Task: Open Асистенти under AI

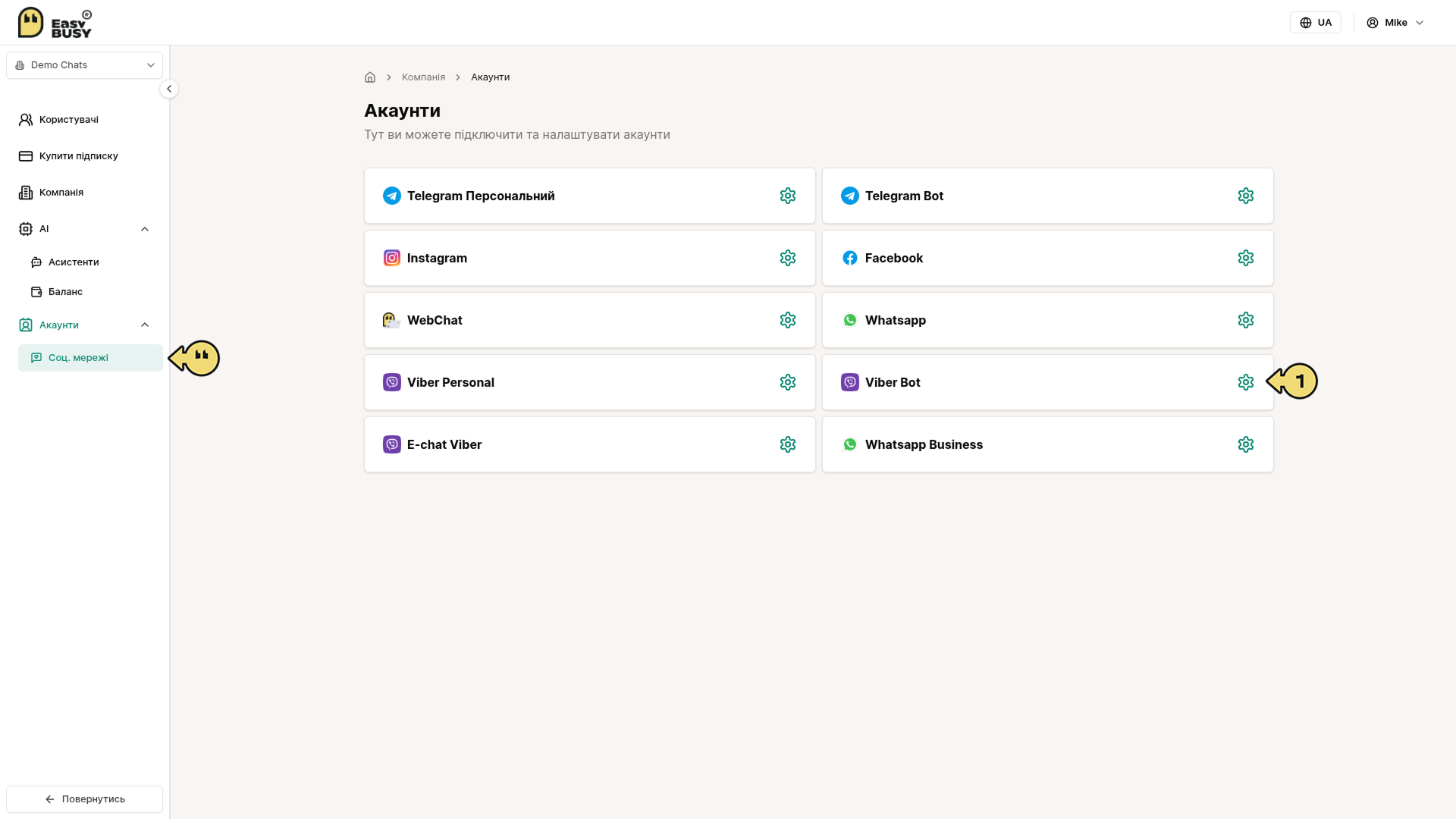Action: pyautogui.click(x=90, y=262)
